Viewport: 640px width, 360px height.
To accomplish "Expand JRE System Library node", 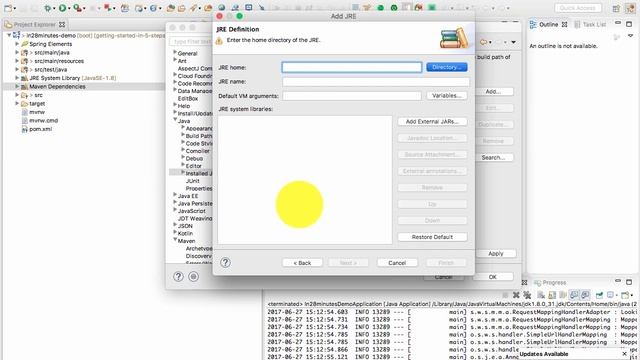I will 17,78.
